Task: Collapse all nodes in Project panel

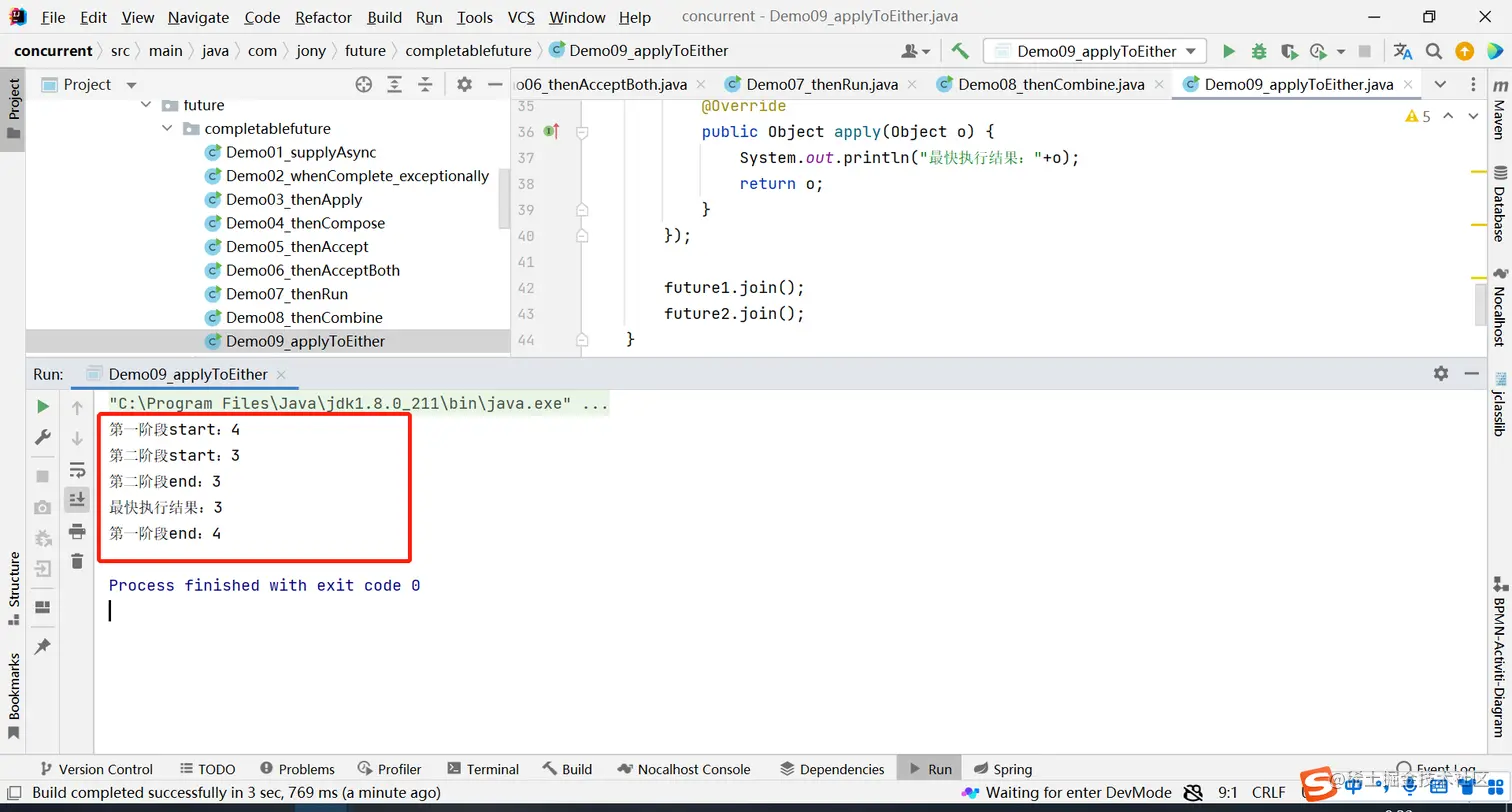Action: pyautogui.click(x=425, y=85)
